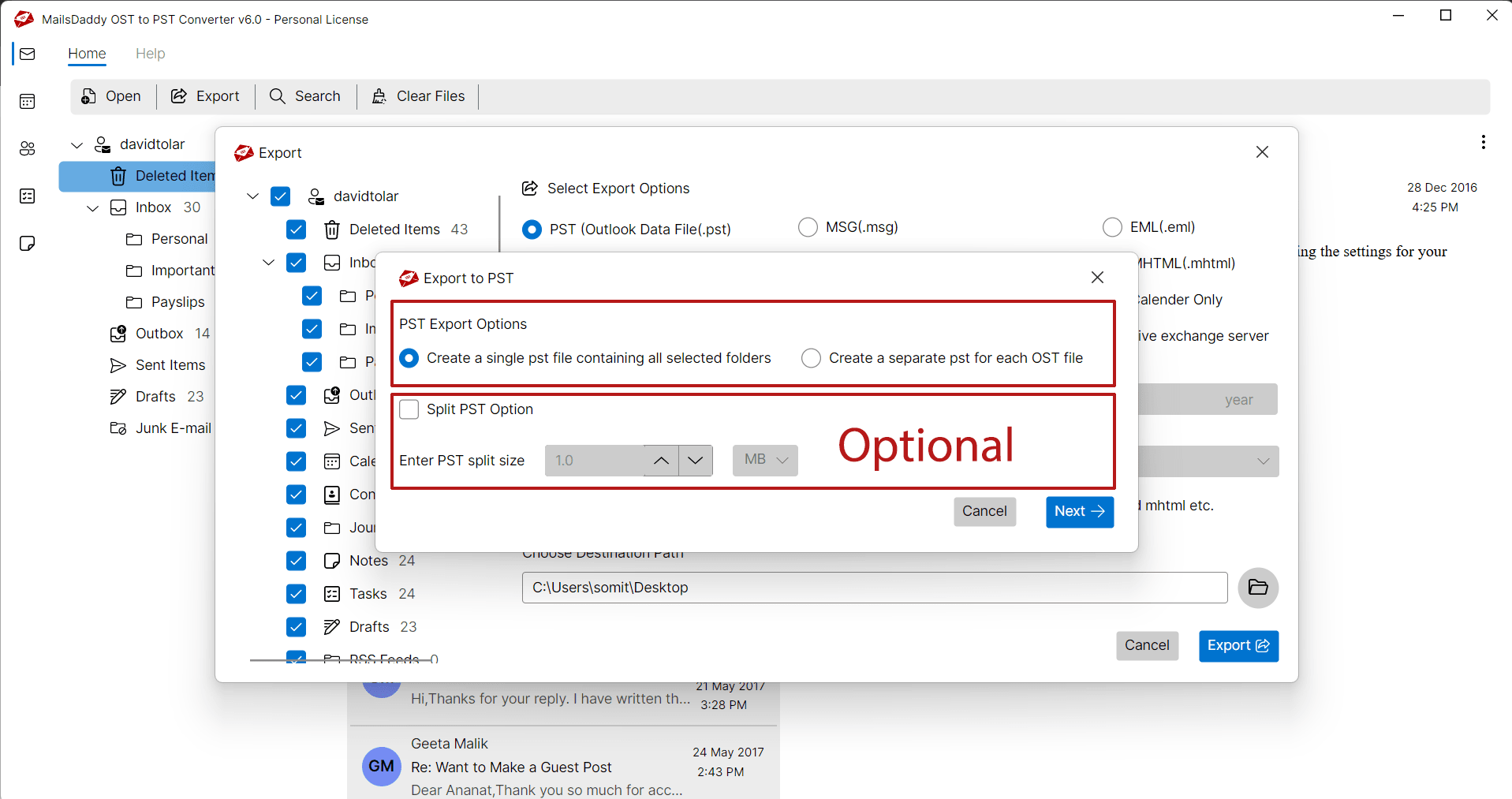Viewport: 1512px width, 799px height.
Task: Uncheck the Drafts checkbox in Export tree
Action: [x=296, y=627]
